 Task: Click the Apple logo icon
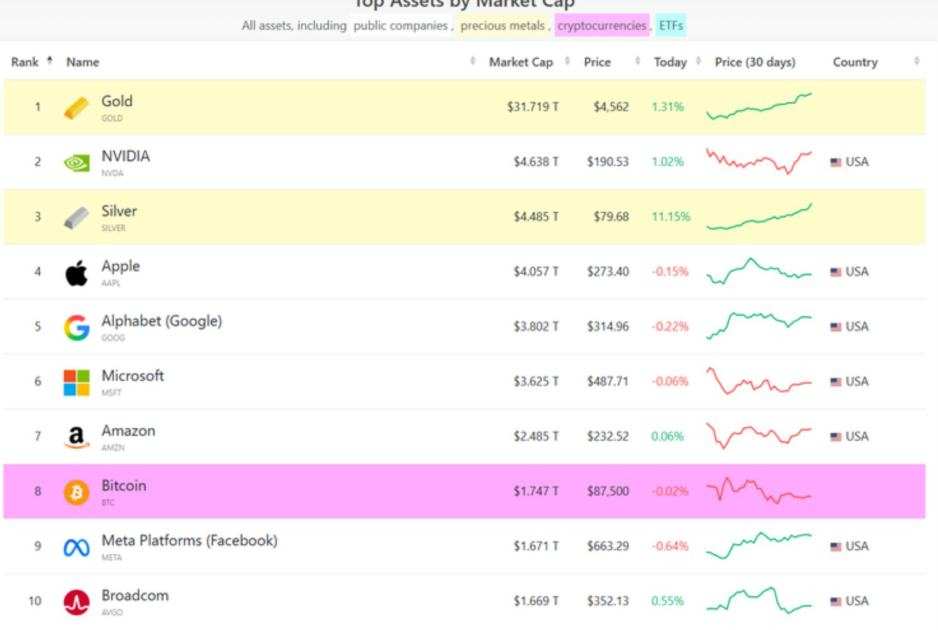click(x=77, y=272)
